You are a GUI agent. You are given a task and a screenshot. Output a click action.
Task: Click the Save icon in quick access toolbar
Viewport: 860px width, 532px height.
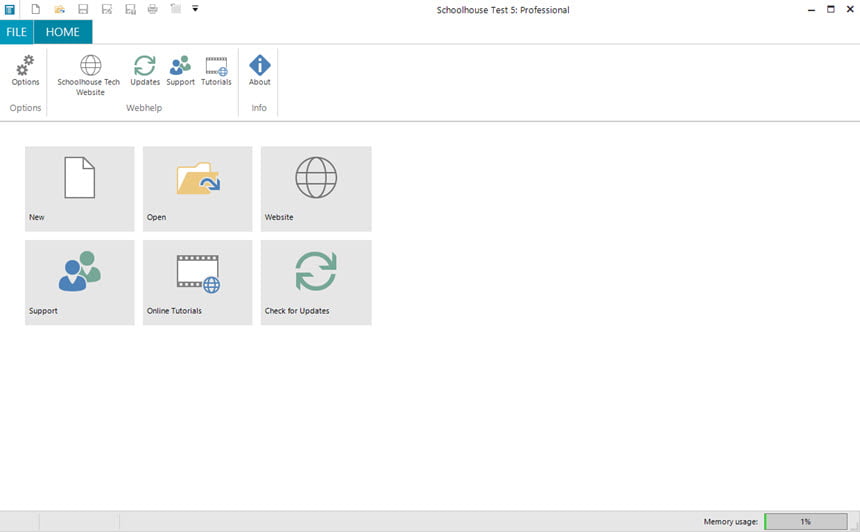(x=83, y=9)
